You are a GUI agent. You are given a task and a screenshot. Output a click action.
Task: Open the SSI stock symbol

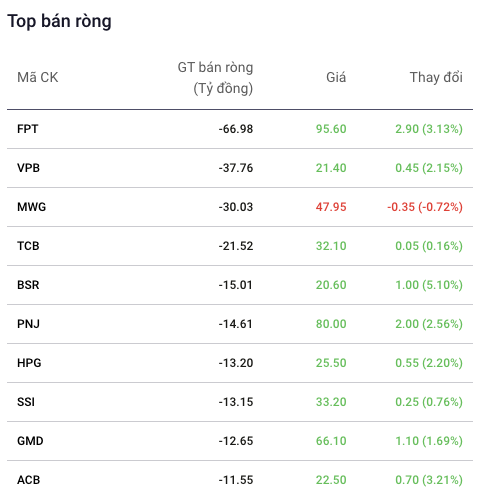click(x=26, y=402)
